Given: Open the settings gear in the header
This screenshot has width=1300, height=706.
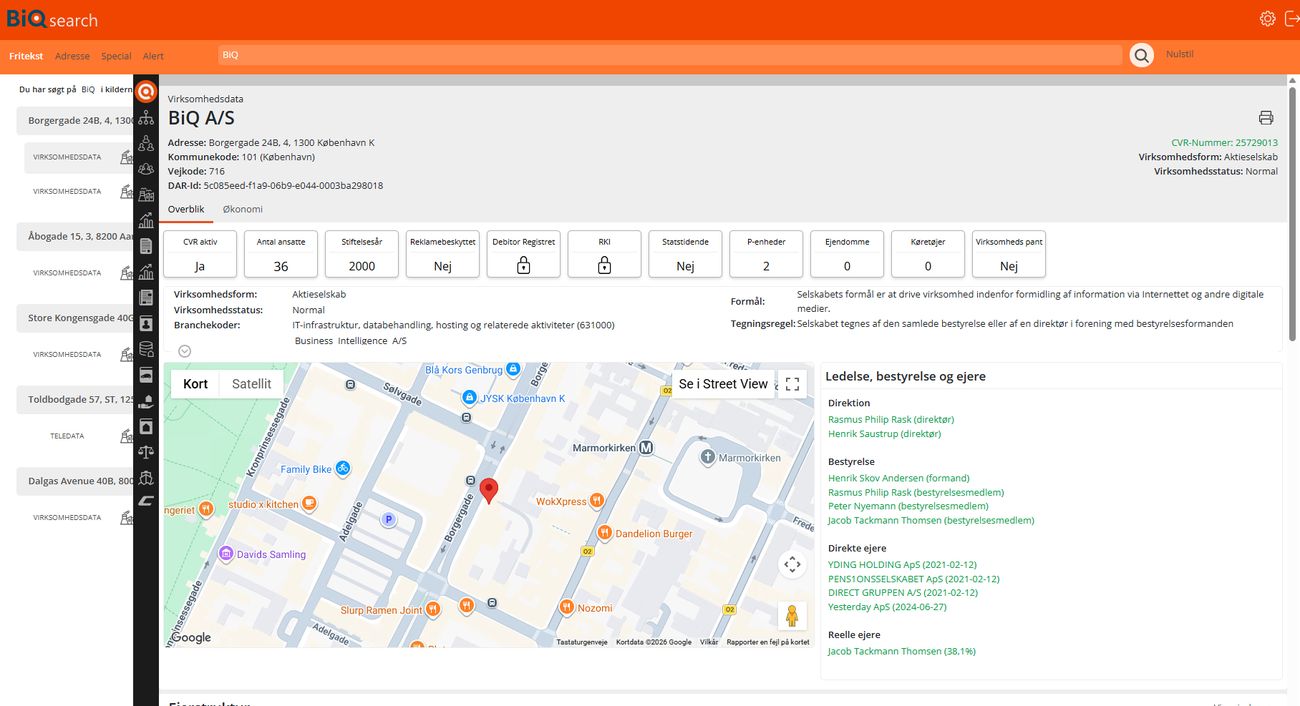Looking at the screenshot, I should 1267,19.
